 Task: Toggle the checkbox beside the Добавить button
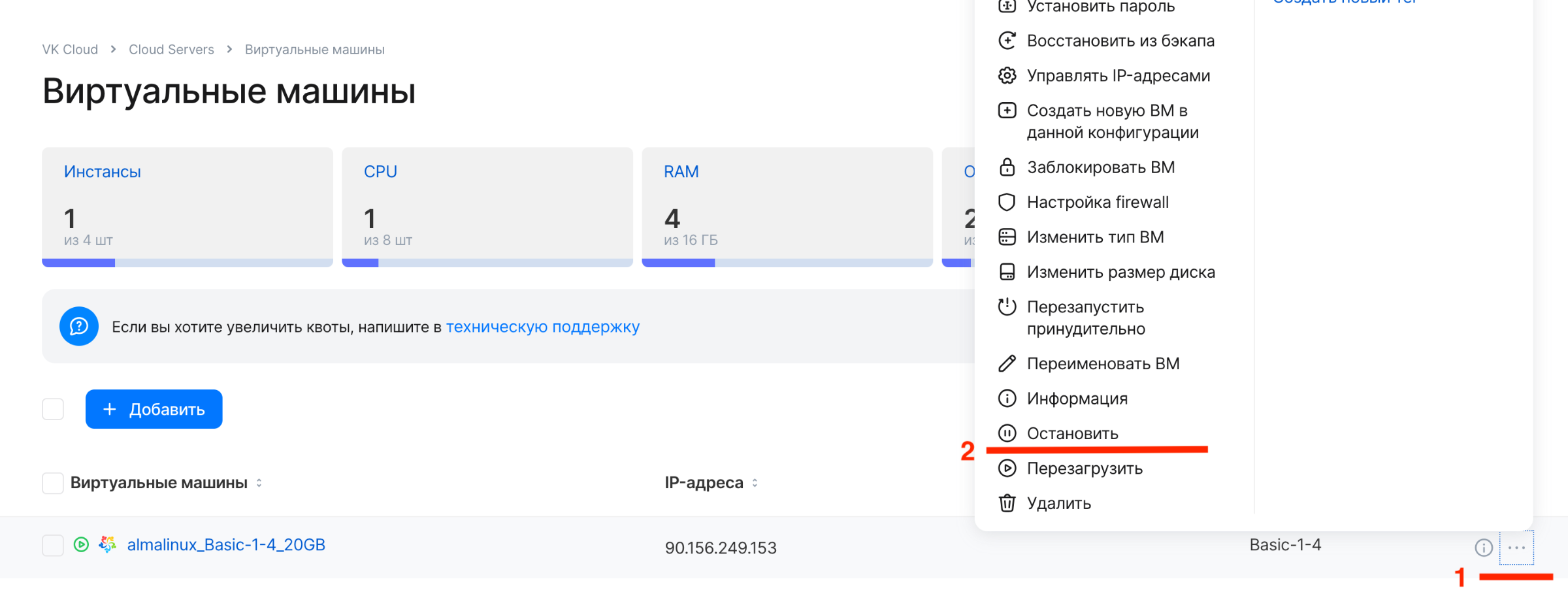tap(53, 409)
